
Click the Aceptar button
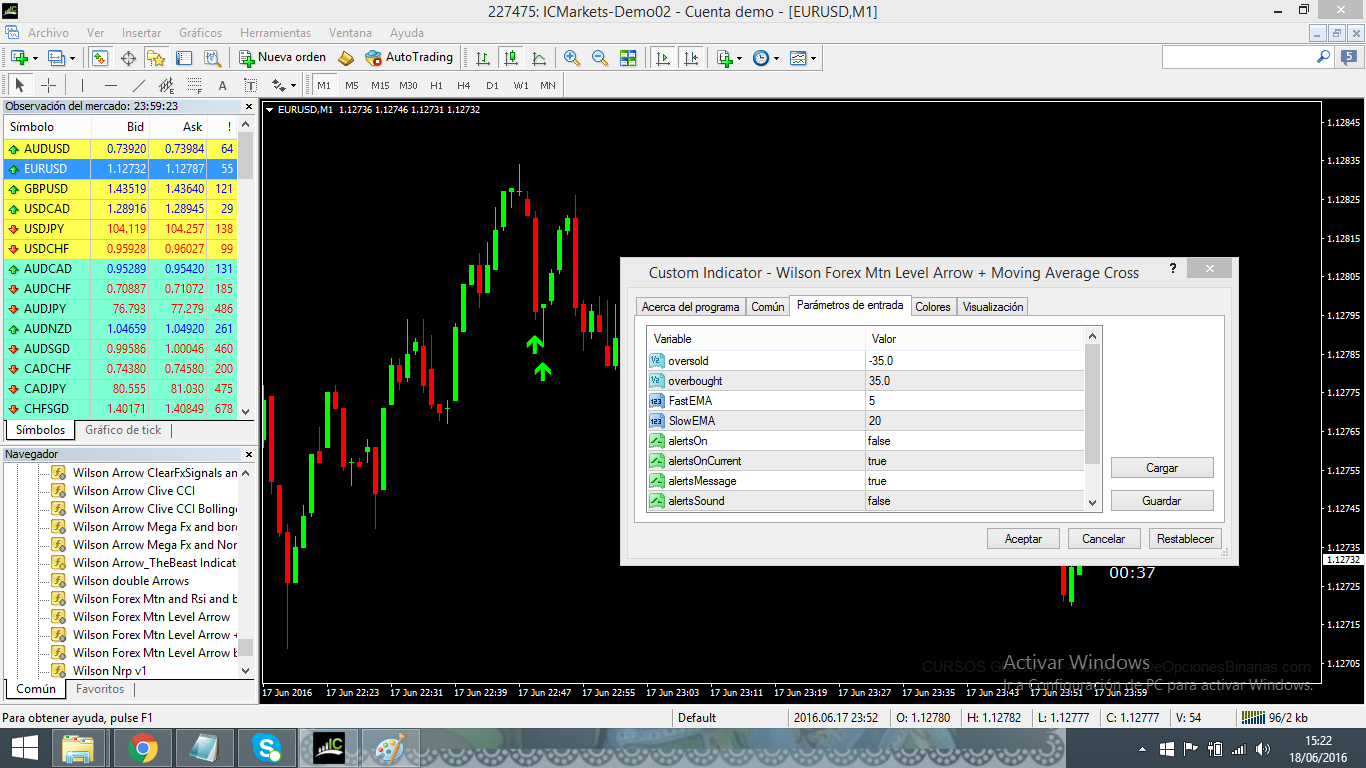click(x=1023, y=539)
